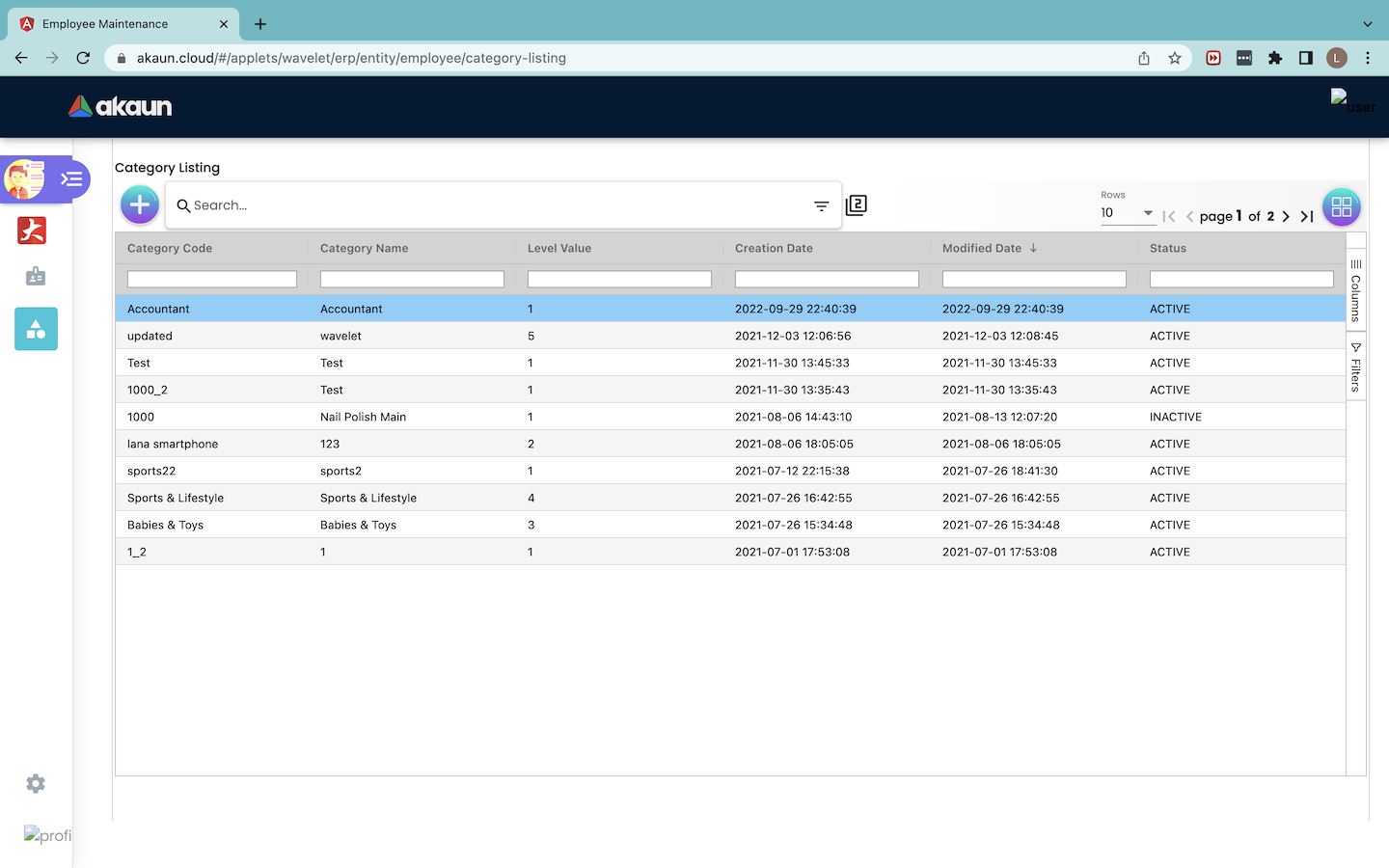Select the Nail Polish Main row
The image size is (1389, 868).
click(x=363, y=417)
